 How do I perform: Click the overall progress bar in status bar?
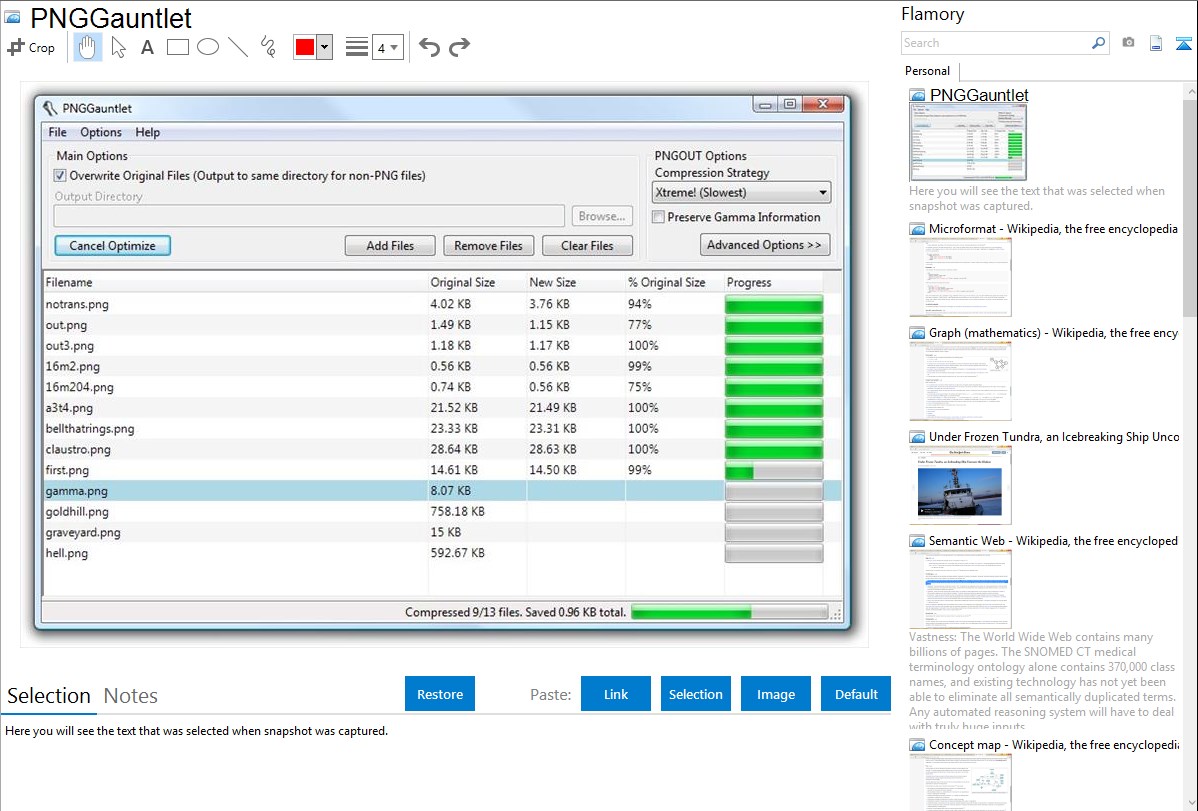(x=729, y=612)
